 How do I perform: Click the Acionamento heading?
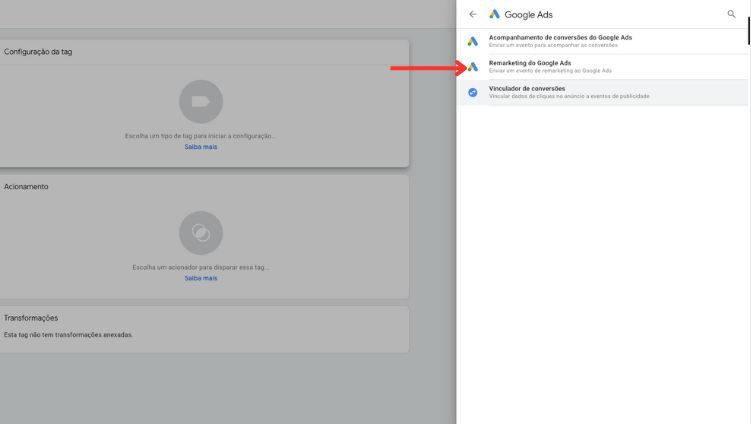(x=26, y=187)
